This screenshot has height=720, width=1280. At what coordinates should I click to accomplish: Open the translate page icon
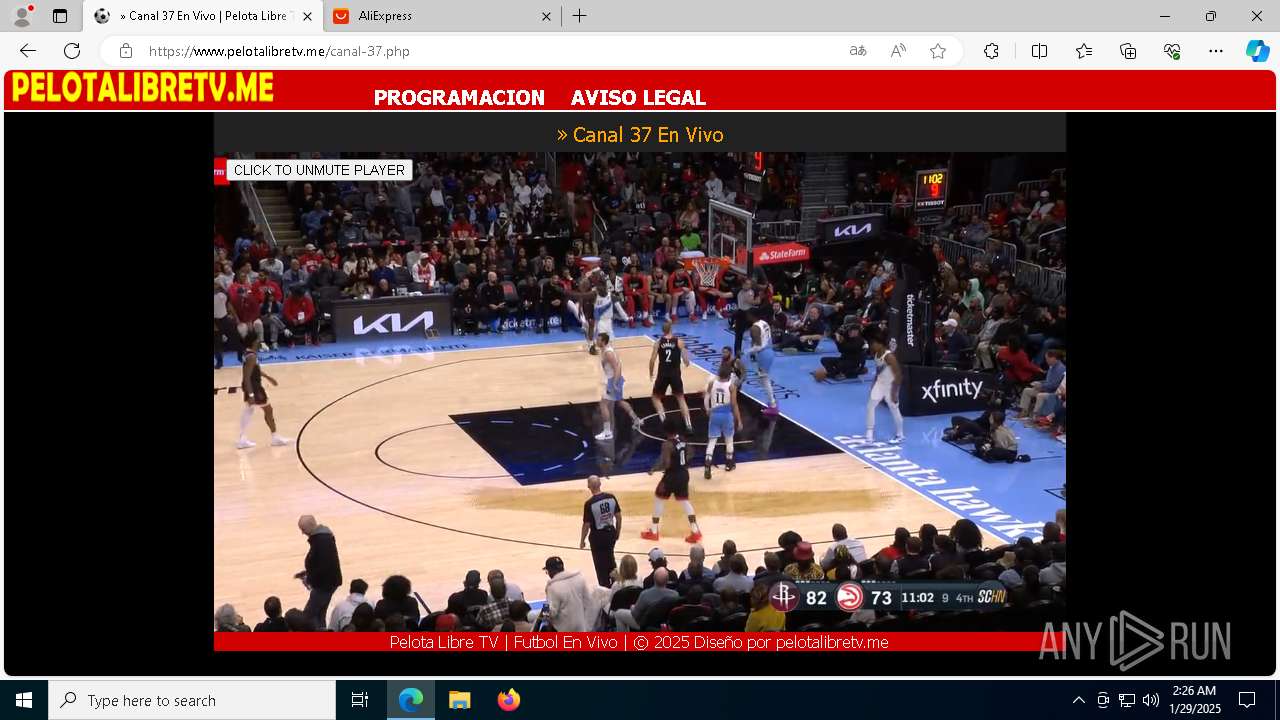click(x=858, y=51)
